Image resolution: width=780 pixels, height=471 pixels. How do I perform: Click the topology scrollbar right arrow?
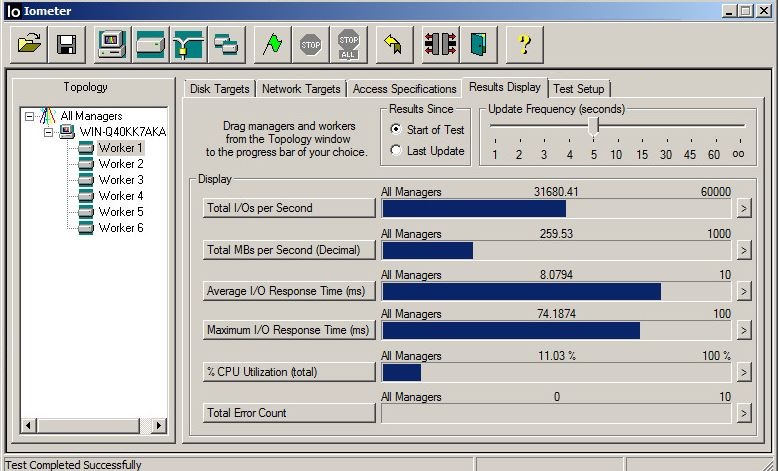(159, 425)
